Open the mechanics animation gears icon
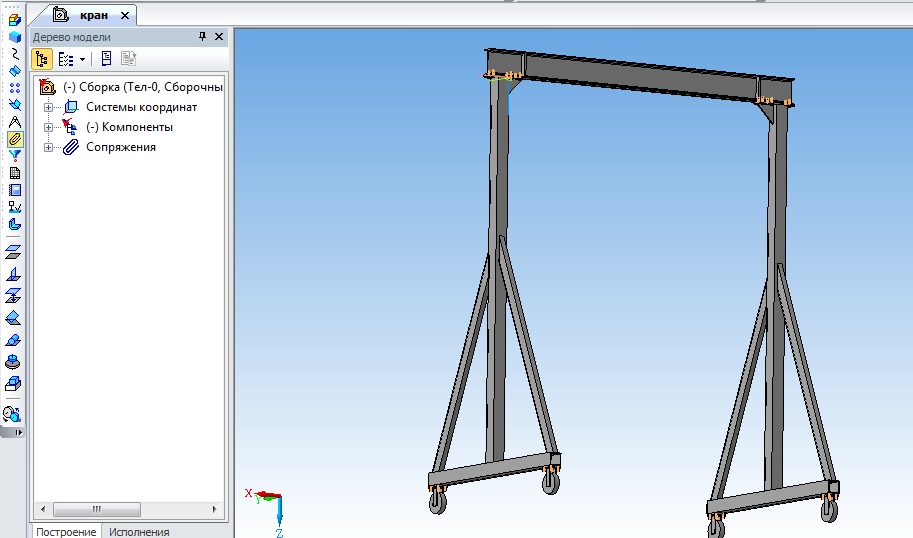Screen dimensions: 913x538 coord(12,414)
